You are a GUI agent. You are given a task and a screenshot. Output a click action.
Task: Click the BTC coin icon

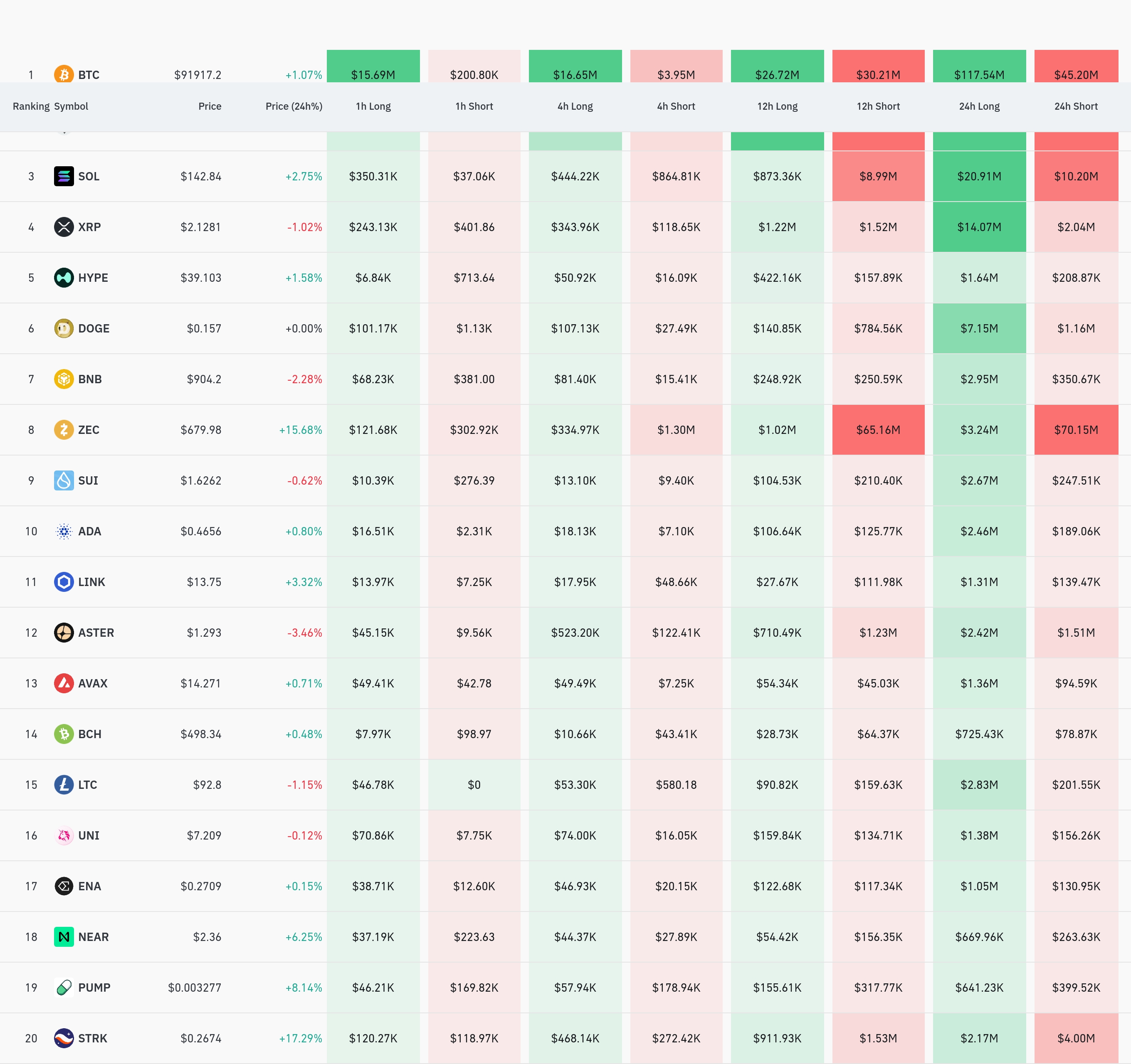[x=64, y=74]
